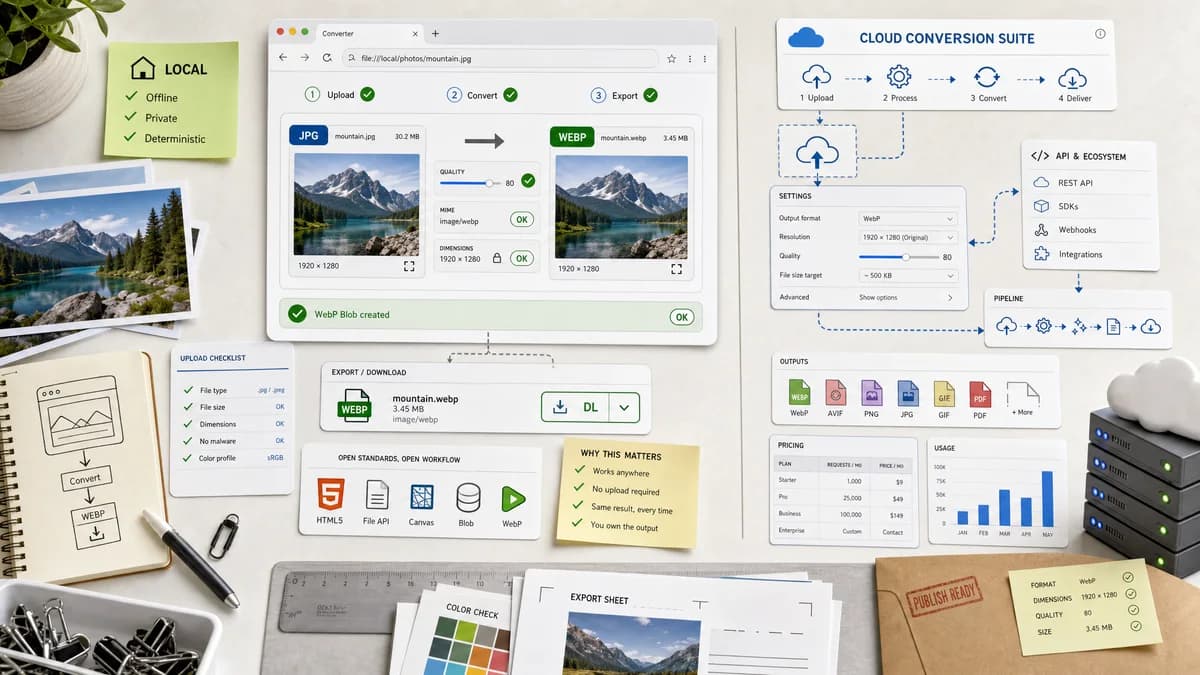The image size is (1200, 675).
Task: Adjust the Quality slider in Settings panel
Action: (898, 257)
